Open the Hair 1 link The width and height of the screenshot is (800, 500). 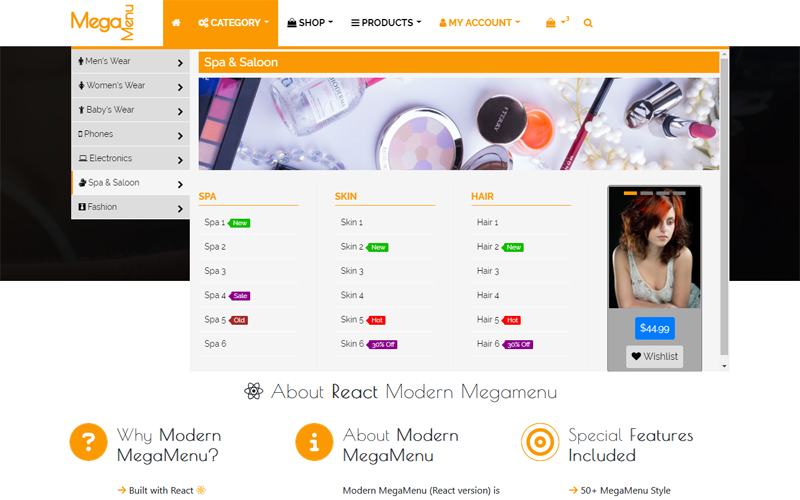coord(487,222)
